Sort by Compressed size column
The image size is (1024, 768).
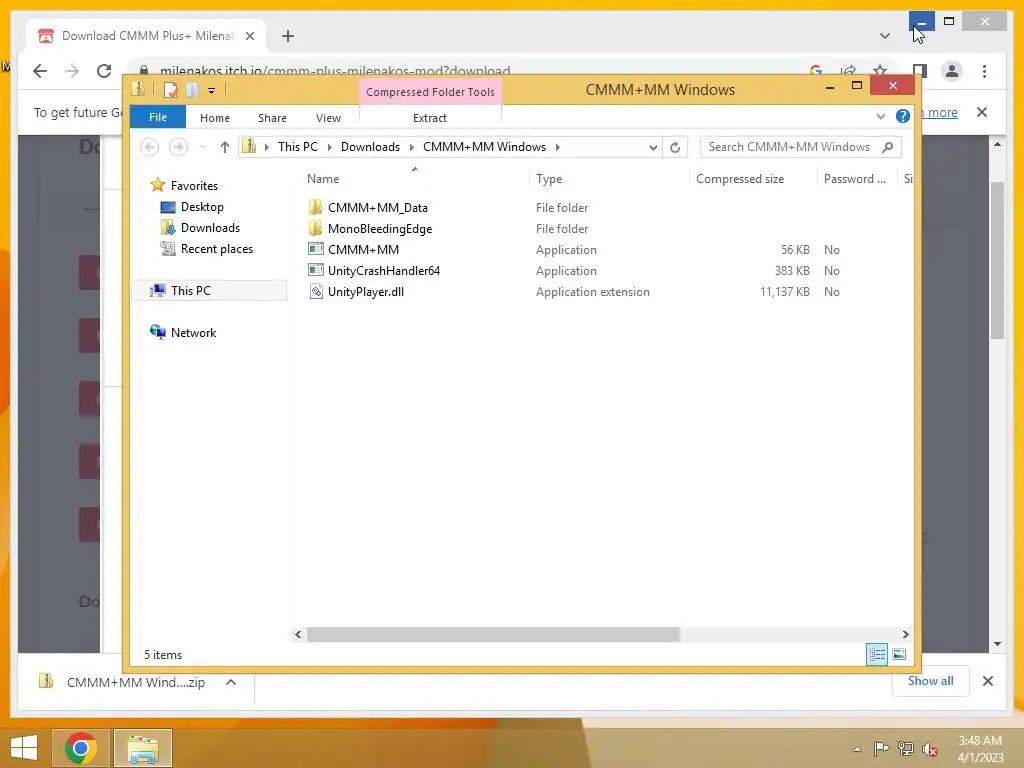pos(740,179)
